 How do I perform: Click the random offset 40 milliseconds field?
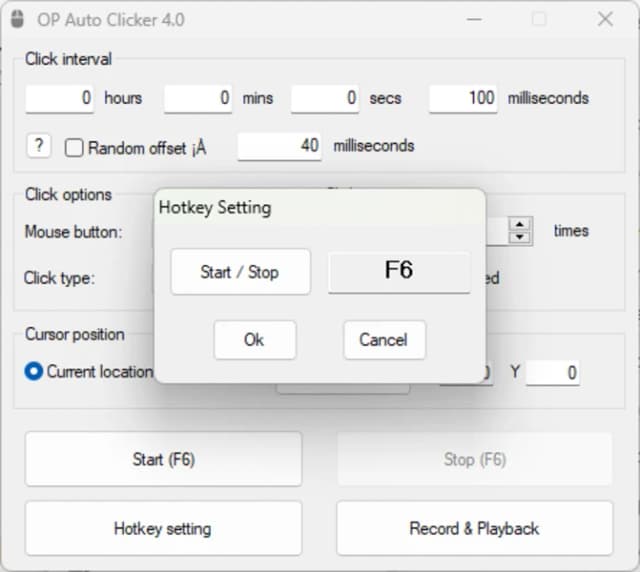click(280, 146)
